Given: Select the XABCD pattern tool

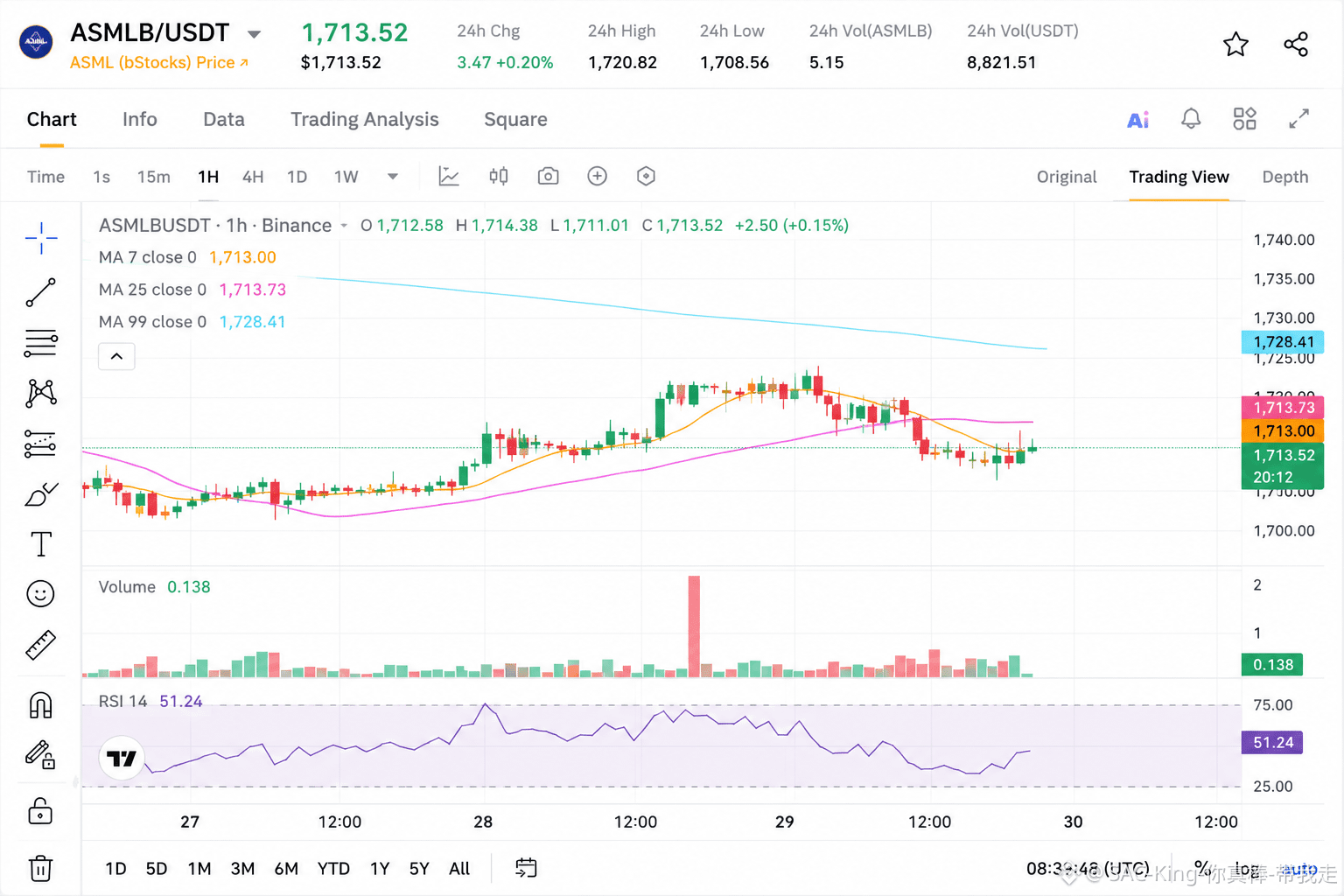Looking at the screenshot, I should tap(41, 393).
